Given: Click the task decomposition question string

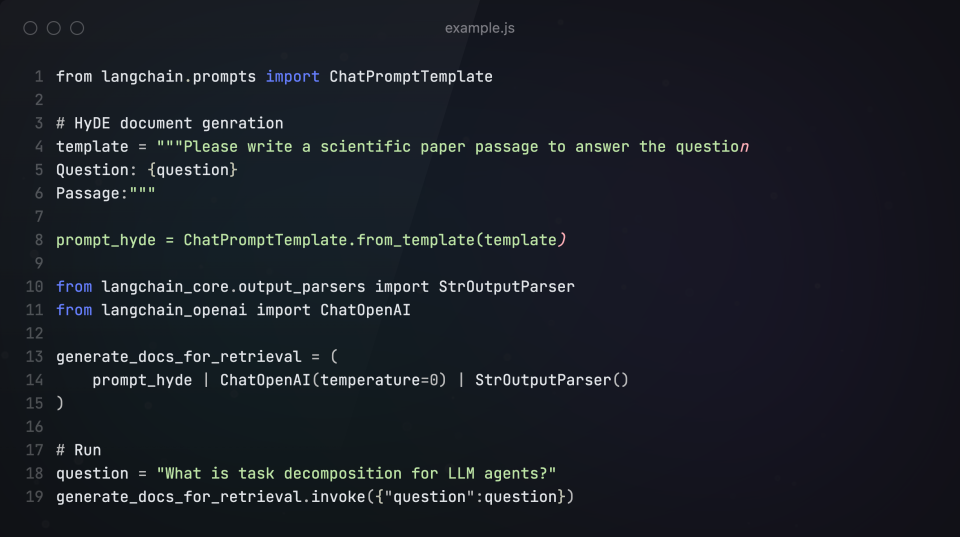Looking at the screenshot, I should coord(356,473).
